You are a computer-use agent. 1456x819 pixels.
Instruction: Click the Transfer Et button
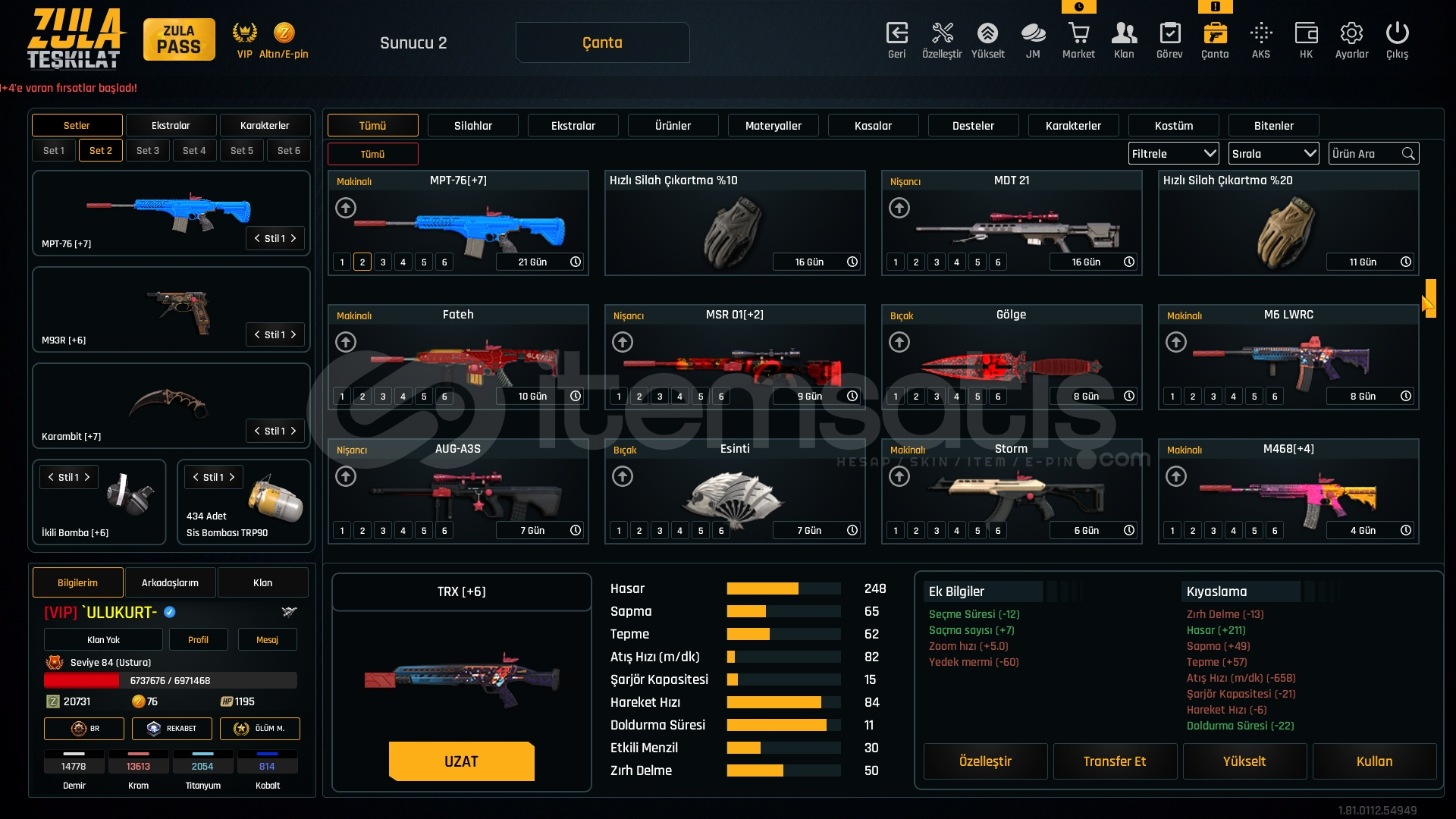1114,761
